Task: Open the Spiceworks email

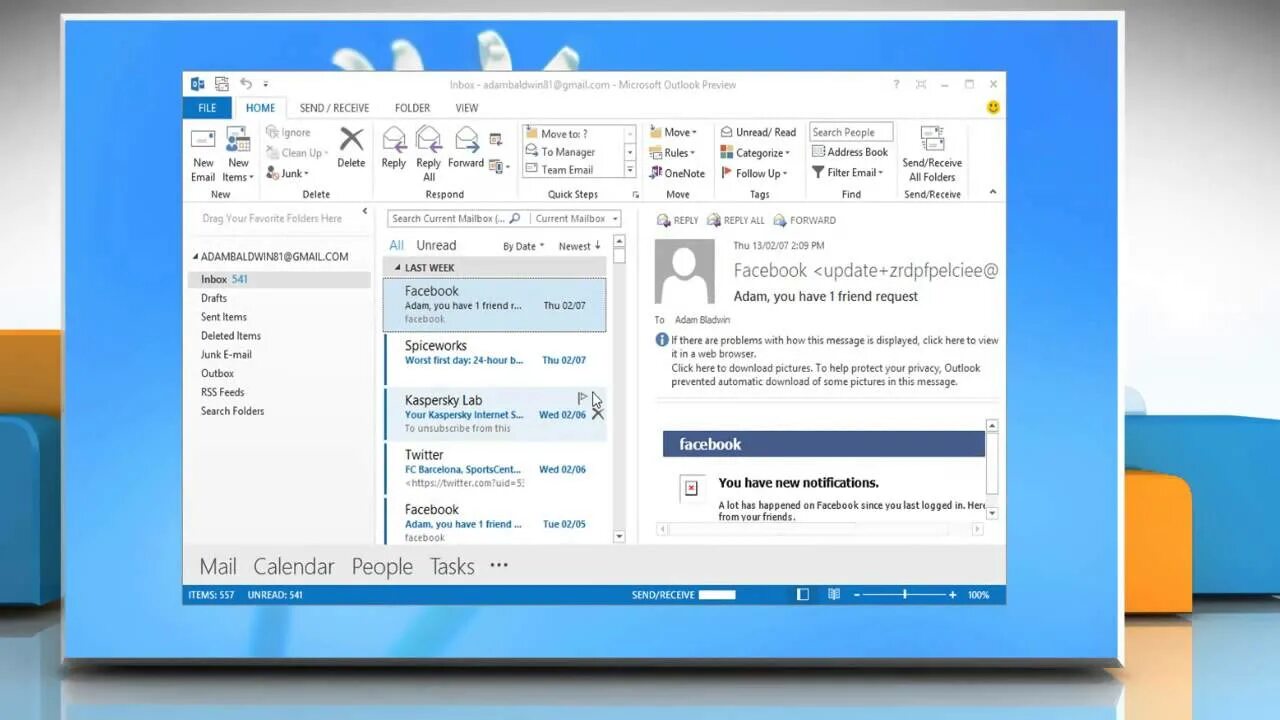Action: point(495,359)
